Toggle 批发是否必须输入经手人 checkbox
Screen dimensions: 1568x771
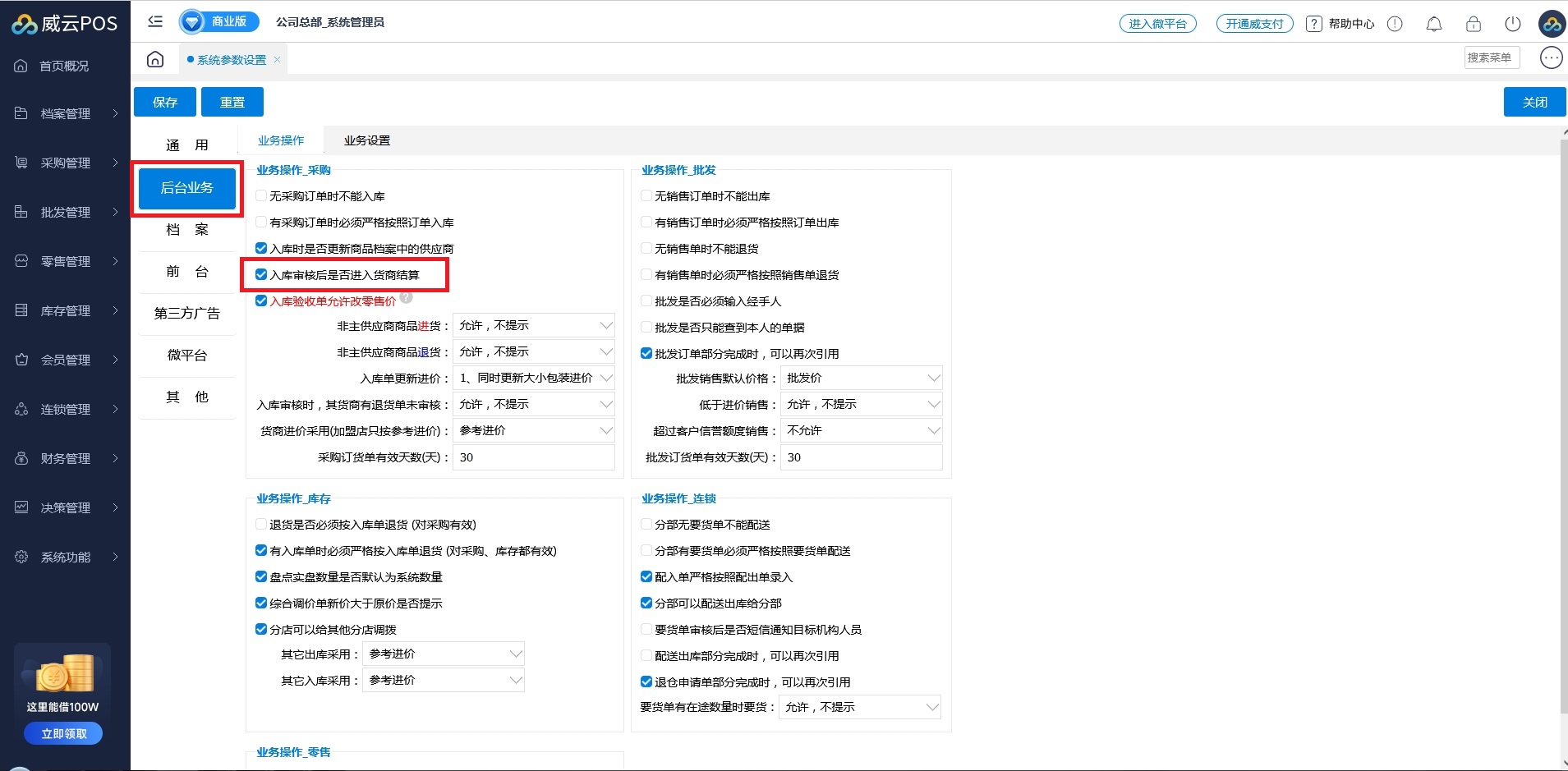(646, 301)
